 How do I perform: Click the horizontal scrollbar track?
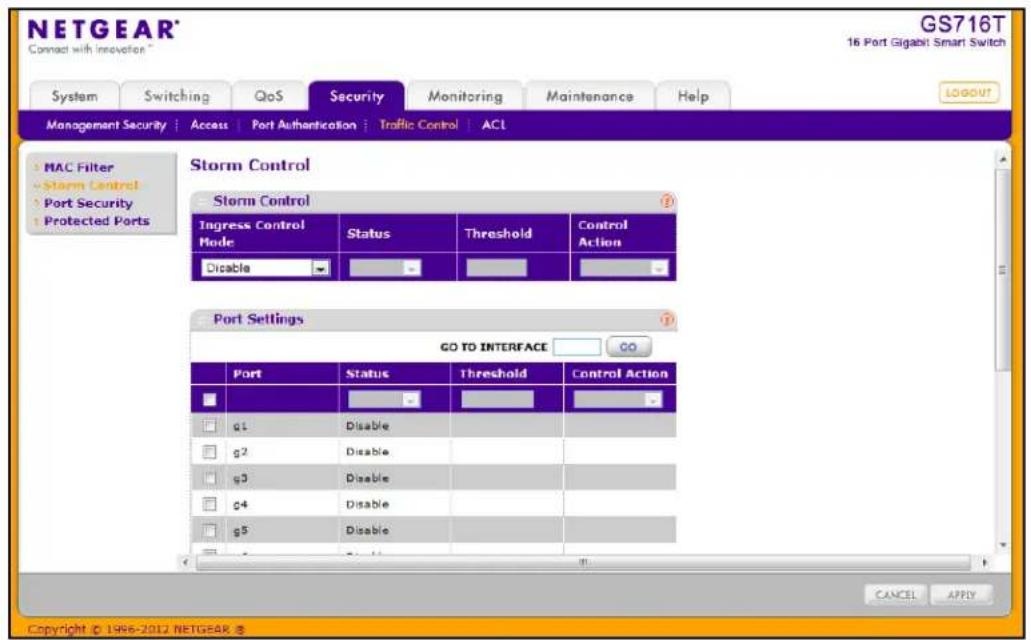[x=583, y=562]
